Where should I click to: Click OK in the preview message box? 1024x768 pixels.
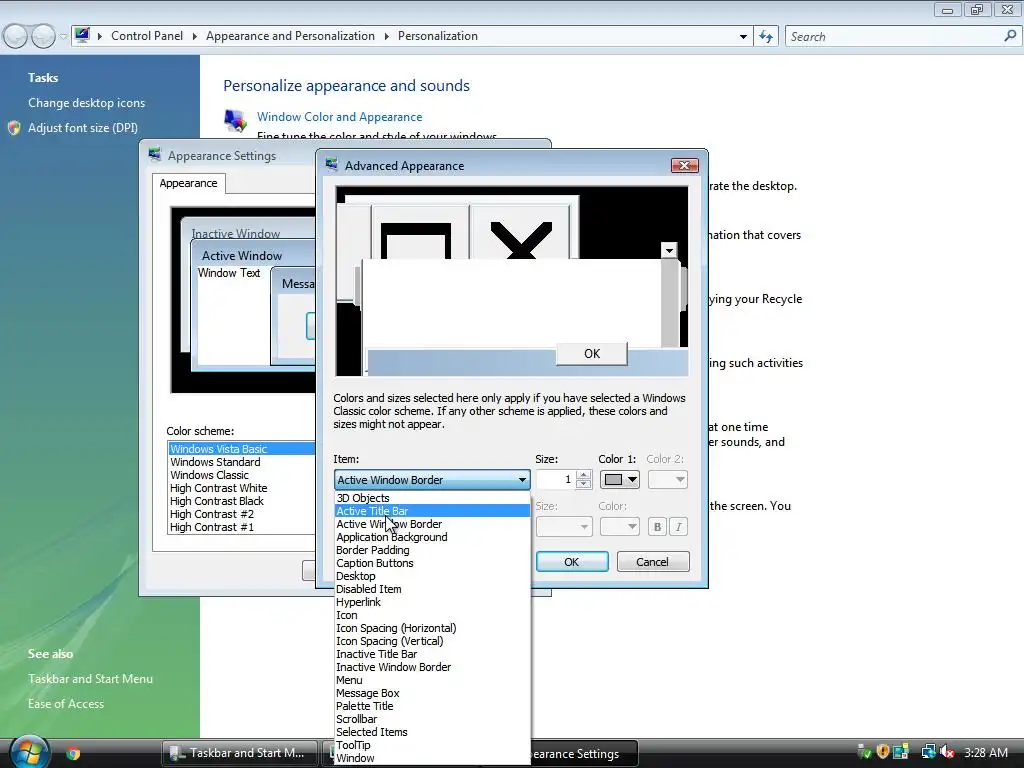pyautogui.click(x=592, y=353)
